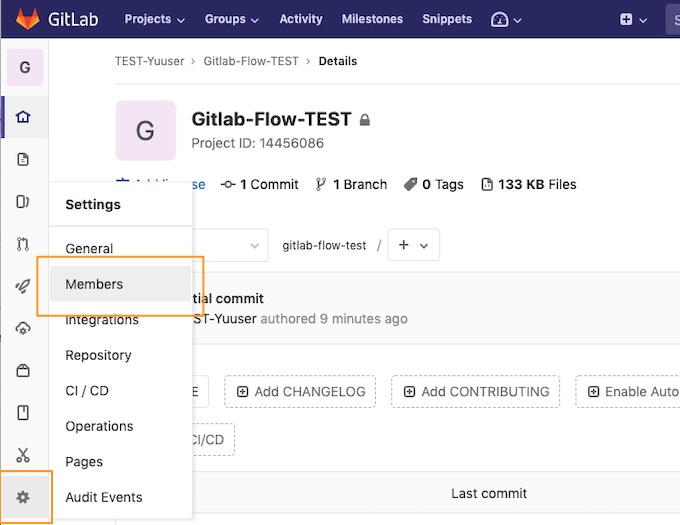Viewport: 680px width, 525px height.
Task: Open Activity in the top navbar
Action: tap(301, 19)
